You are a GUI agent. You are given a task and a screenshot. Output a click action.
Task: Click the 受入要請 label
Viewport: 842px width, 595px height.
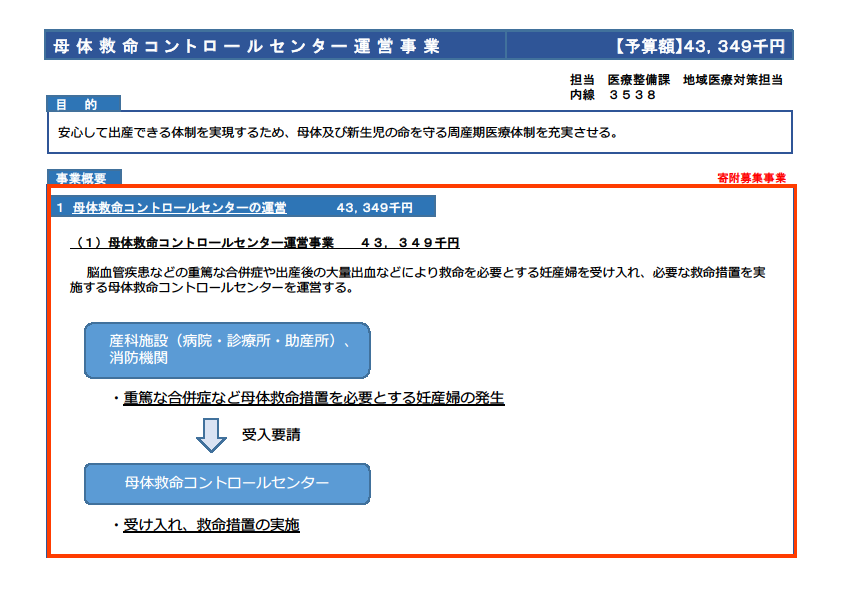click(271, 435)
